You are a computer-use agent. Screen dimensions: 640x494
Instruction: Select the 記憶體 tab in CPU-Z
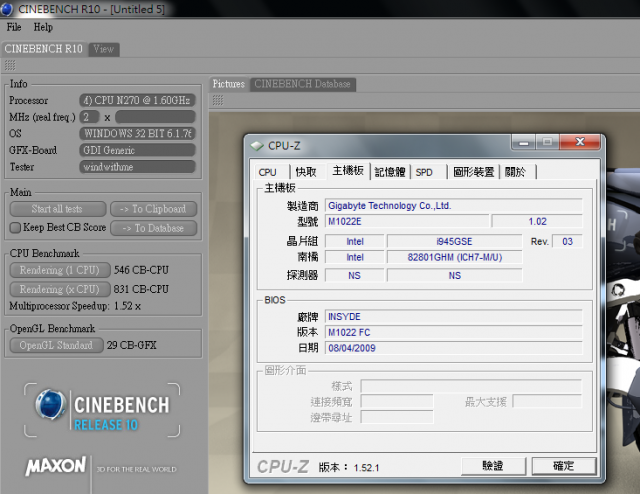point(390,172)
